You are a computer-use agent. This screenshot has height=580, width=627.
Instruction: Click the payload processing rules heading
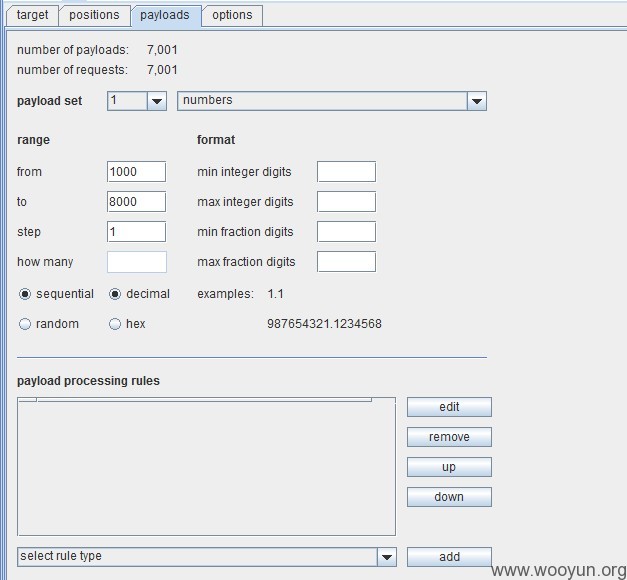click(x=88, y=381)
